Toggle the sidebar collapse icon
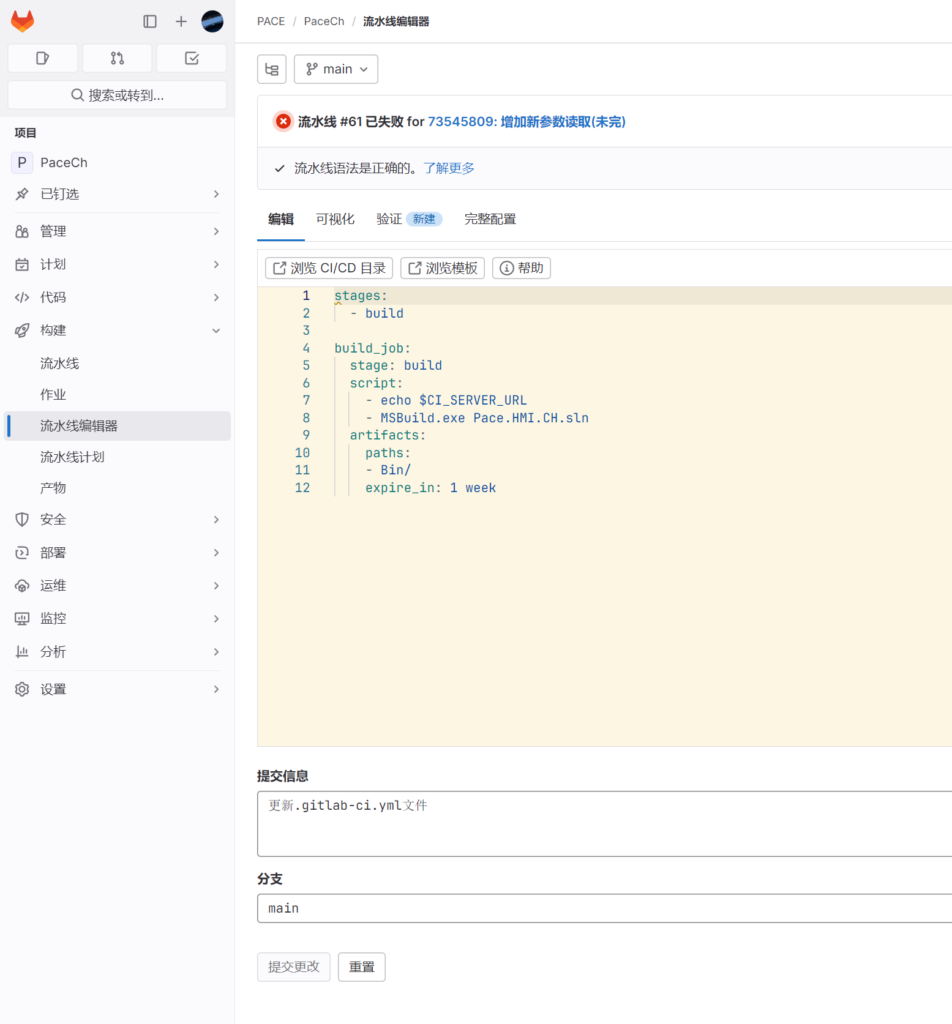Viewport: 952px width, 1024px height. 150,21
